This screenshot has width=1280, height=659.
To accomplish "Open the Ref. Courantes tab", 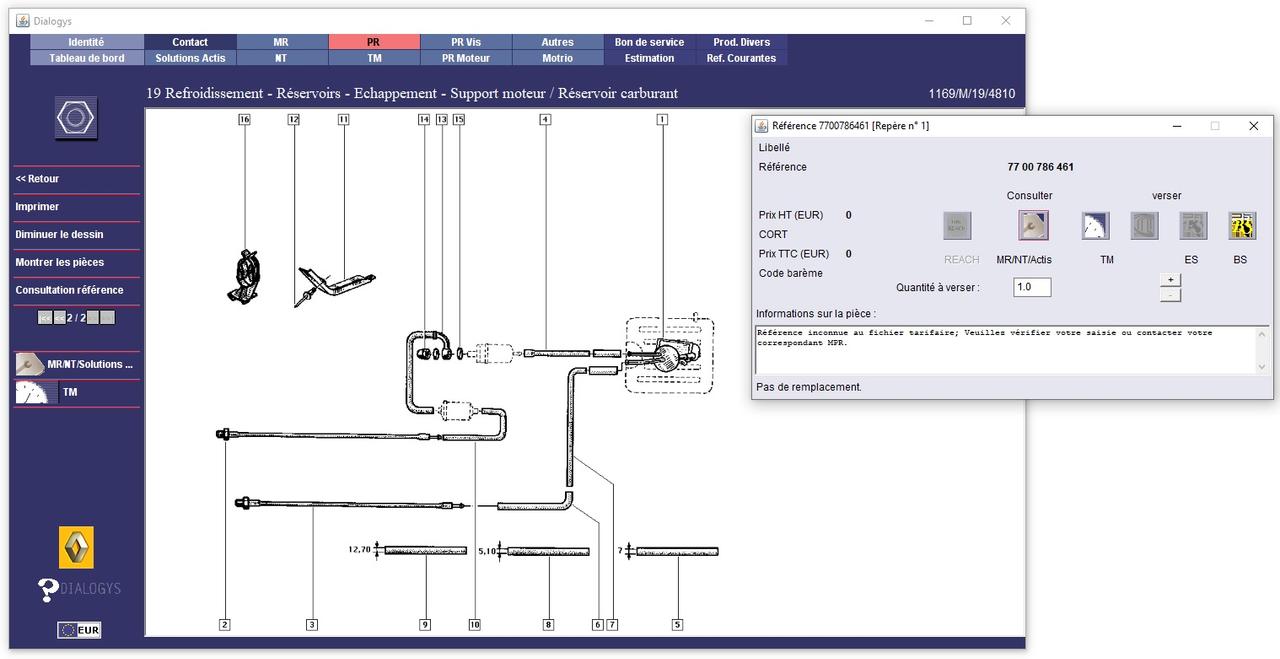I will point(742,58).
